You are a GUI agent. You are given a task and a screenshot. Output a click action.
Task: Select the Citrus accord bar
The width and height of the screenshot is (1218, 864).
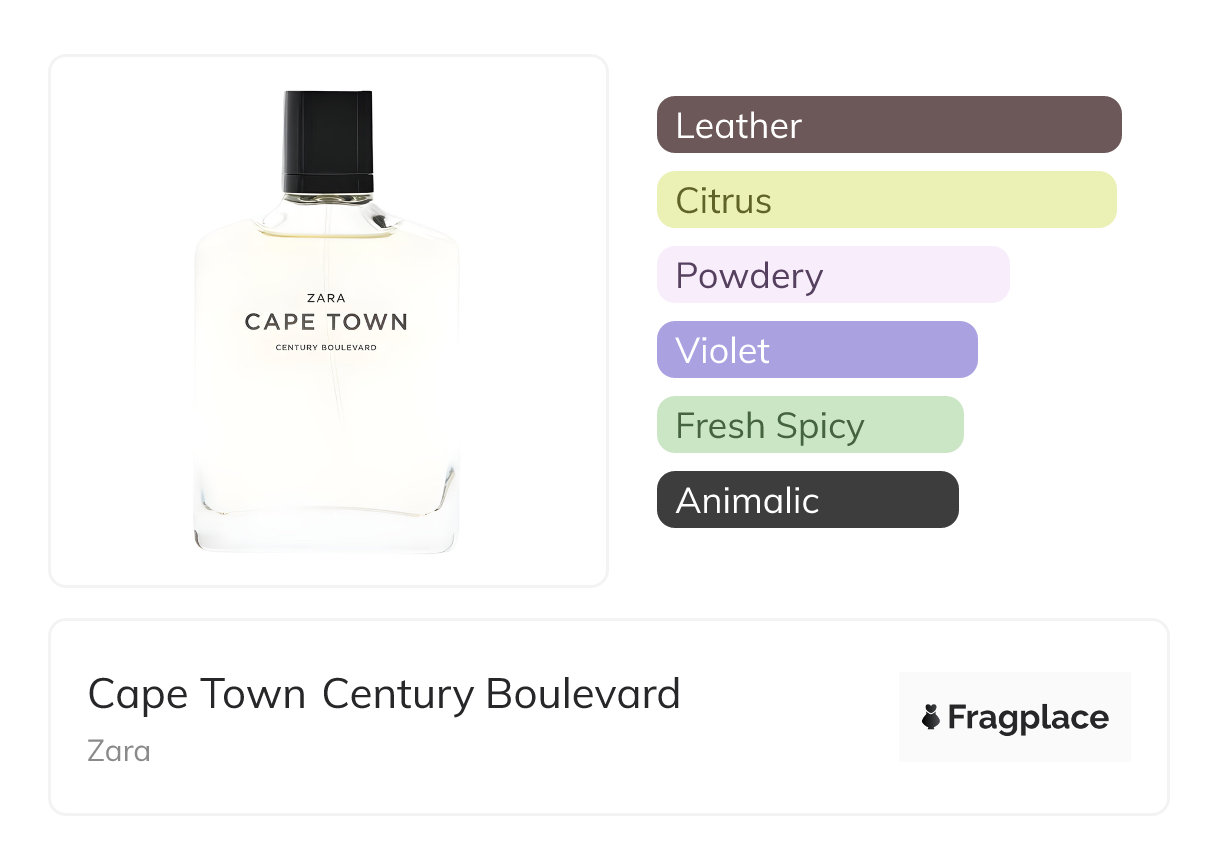[886, 200]
